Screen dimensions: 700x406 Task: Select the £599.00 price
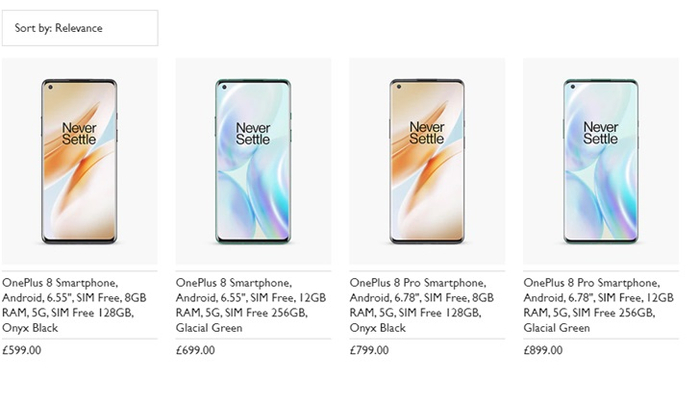[x=23, y=351]
